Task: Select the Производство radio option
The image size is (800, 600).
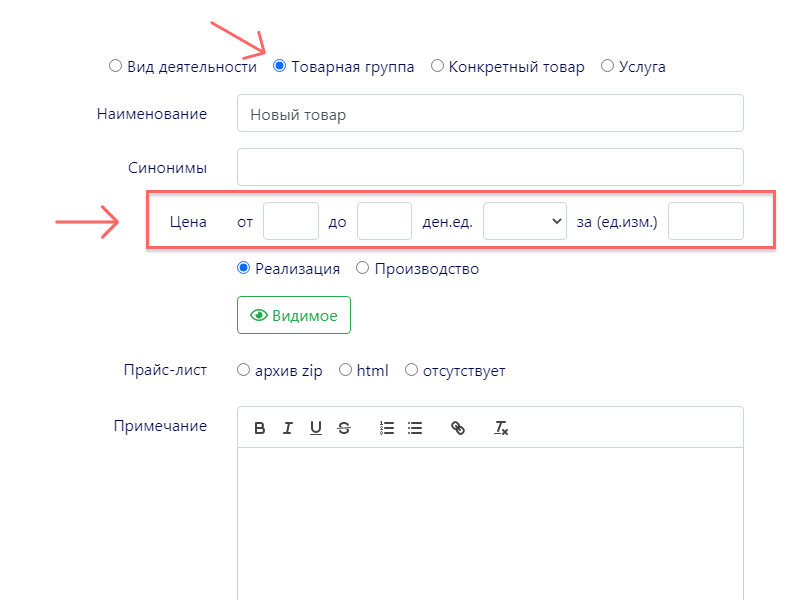Action: pos(362,268)
